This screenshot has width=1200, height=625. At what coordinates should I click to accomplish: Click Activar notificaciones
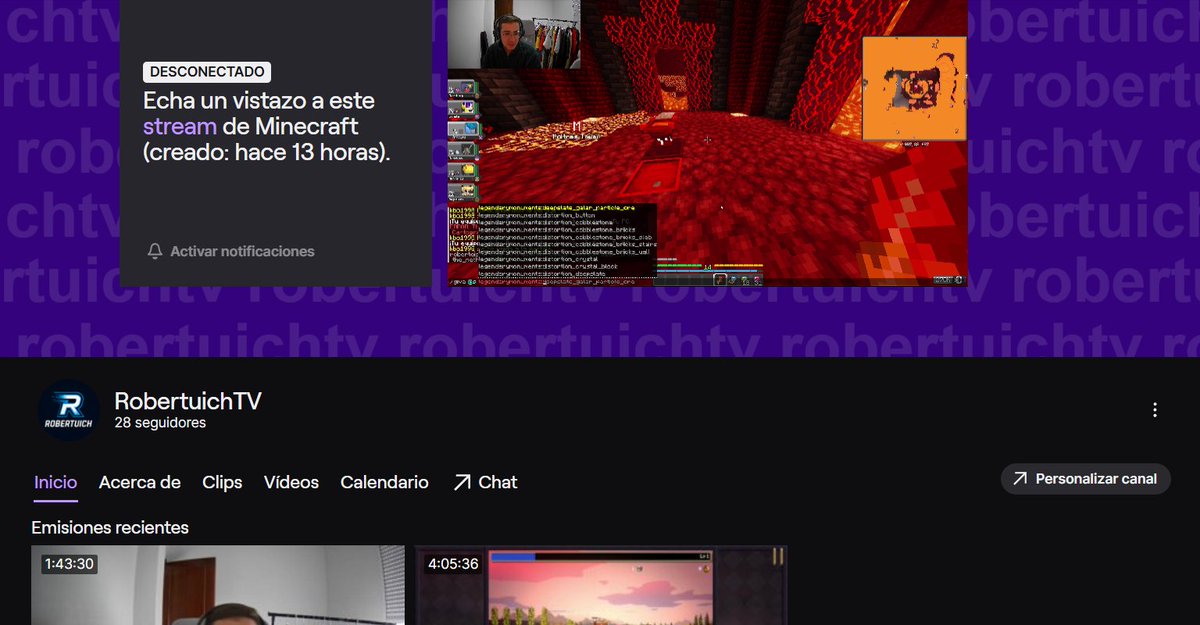tap(231, 251)
